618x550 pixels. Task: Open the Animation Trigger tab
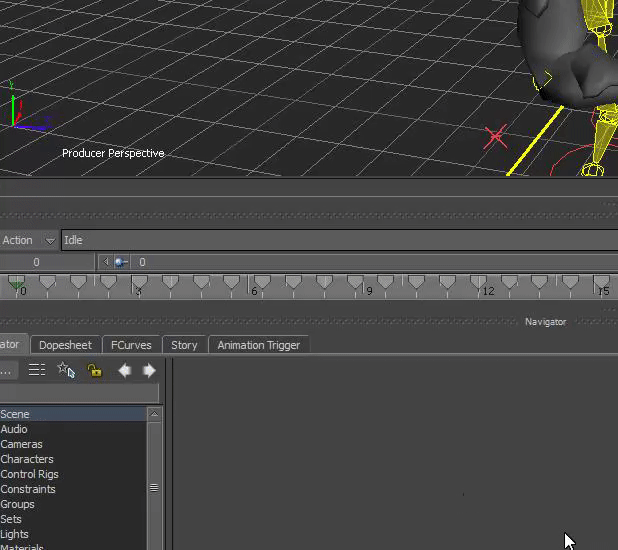[x=258, y=345]
